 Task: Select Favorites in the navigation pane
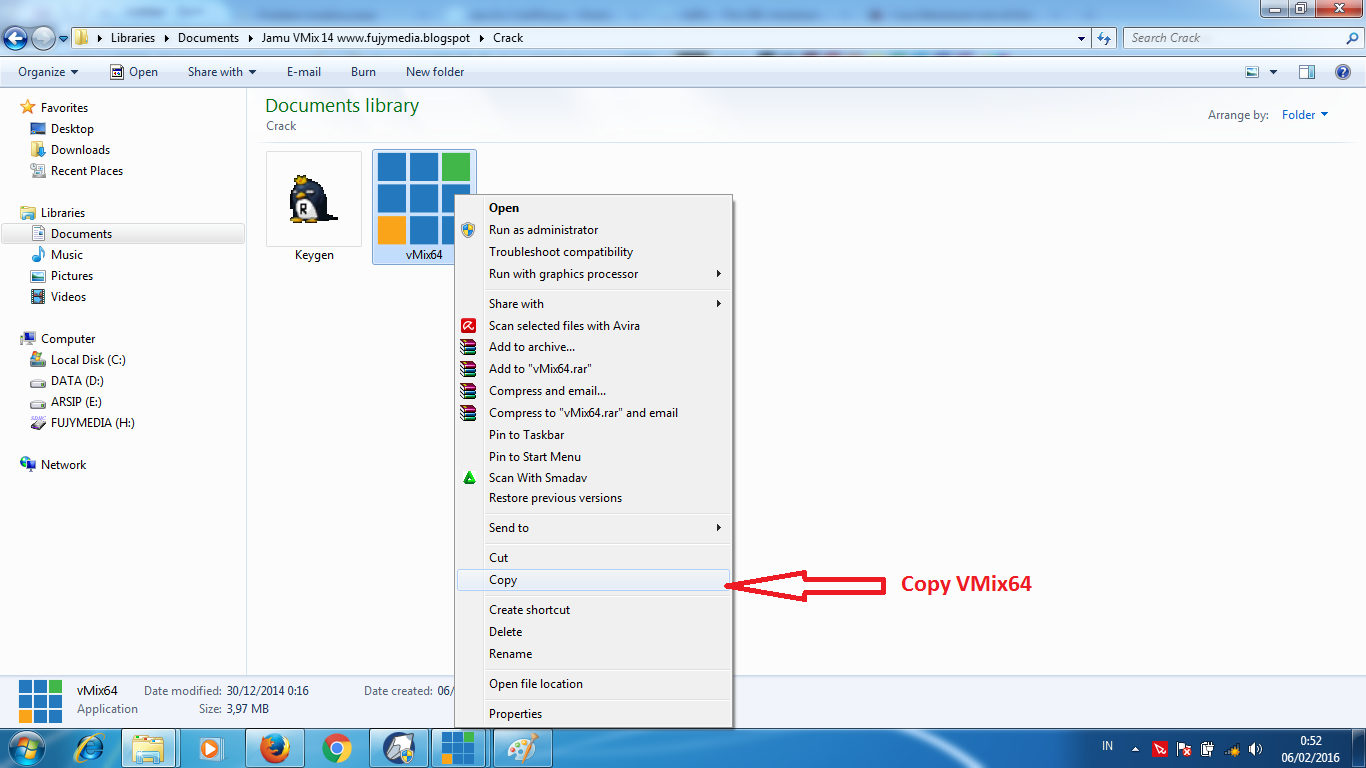pyautogui.click(x=64, y=108)
